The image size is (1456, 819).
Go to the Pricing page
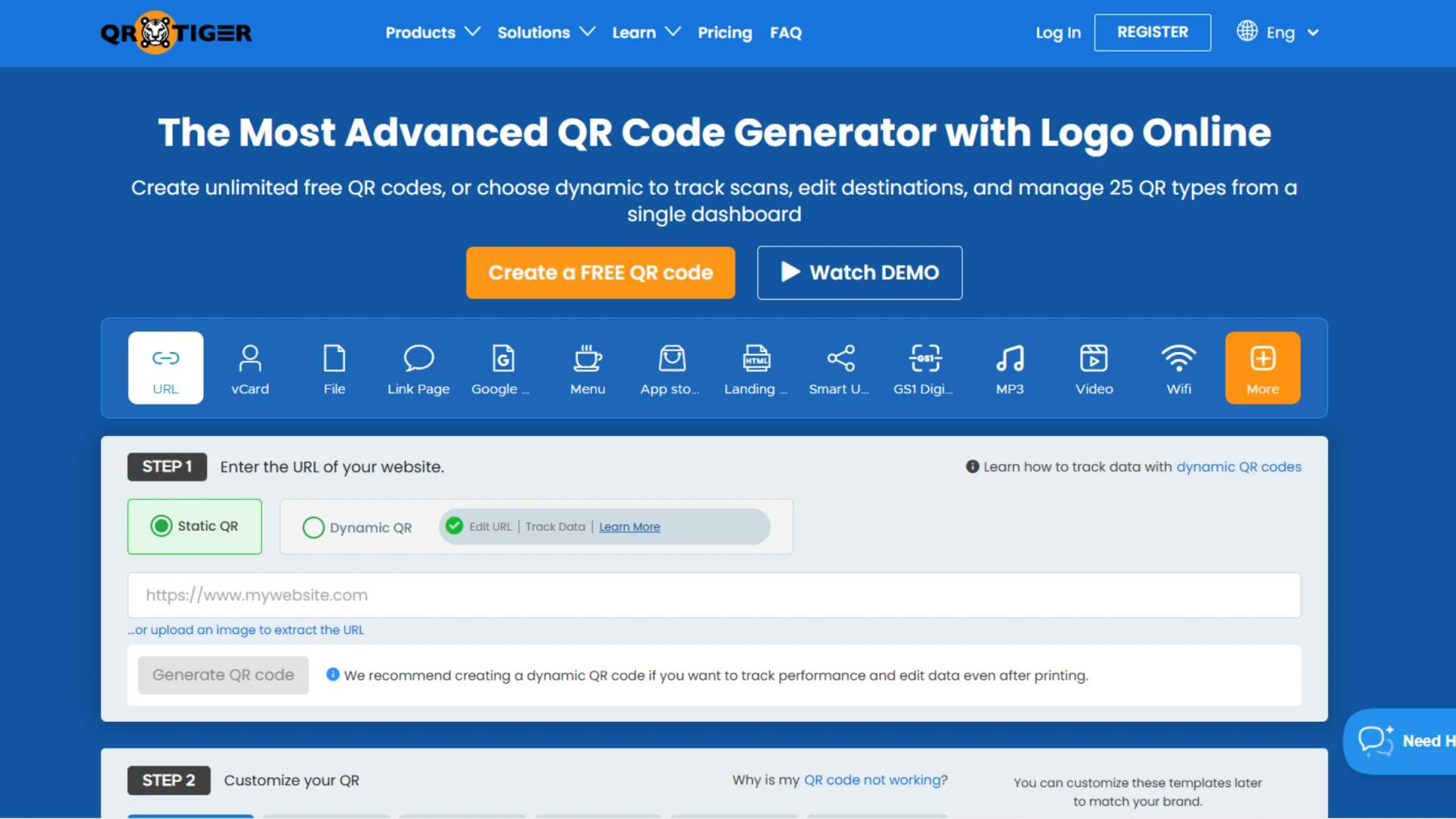tap(725, 33)
